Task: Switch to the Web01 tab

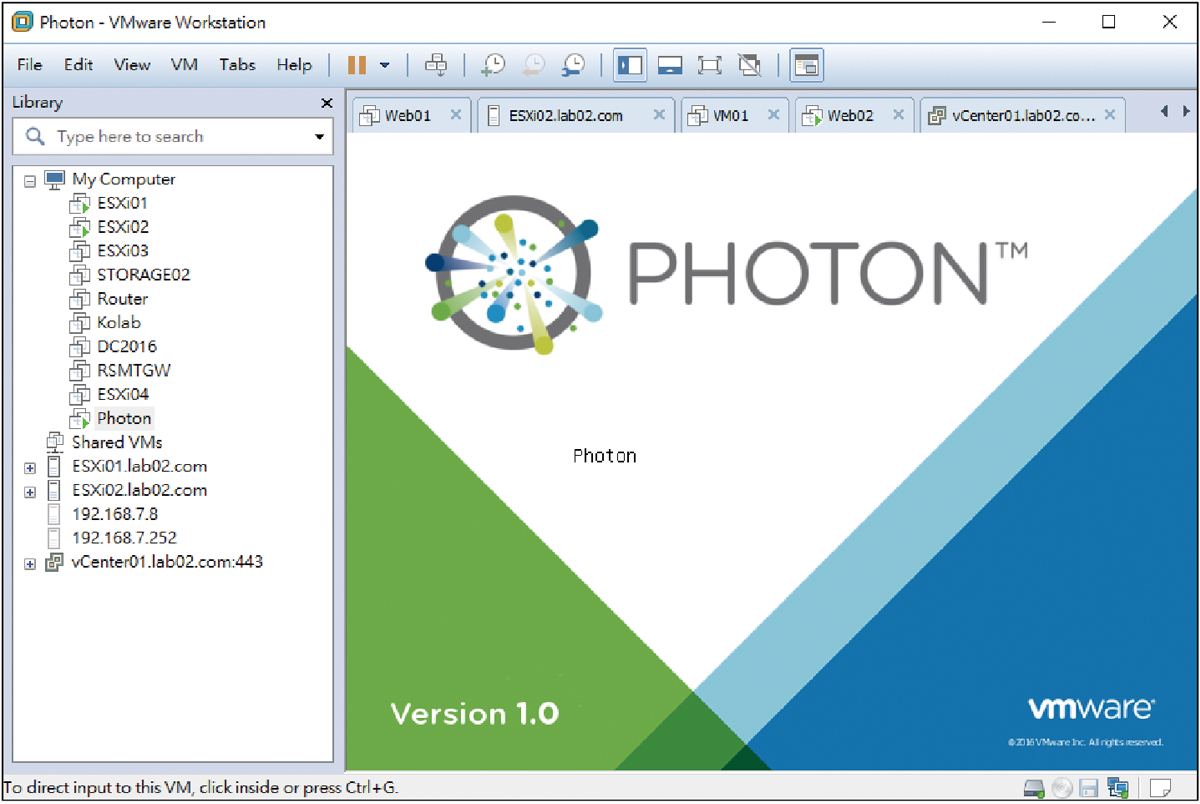Action: pyautogui.click(x=408, y=116)
